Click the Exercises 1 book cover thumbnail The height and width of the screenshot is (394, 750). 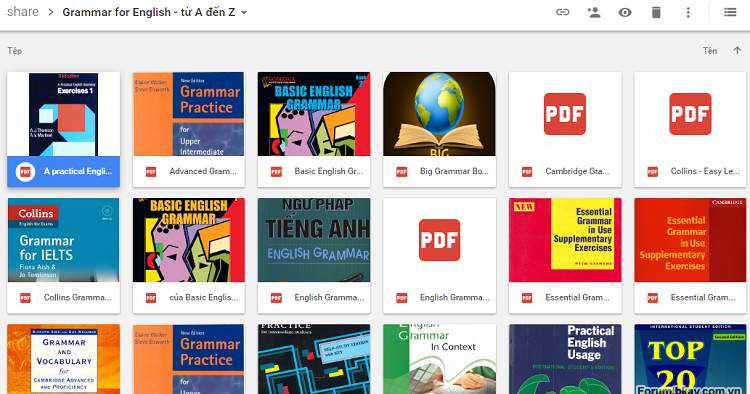pos(64,114)
